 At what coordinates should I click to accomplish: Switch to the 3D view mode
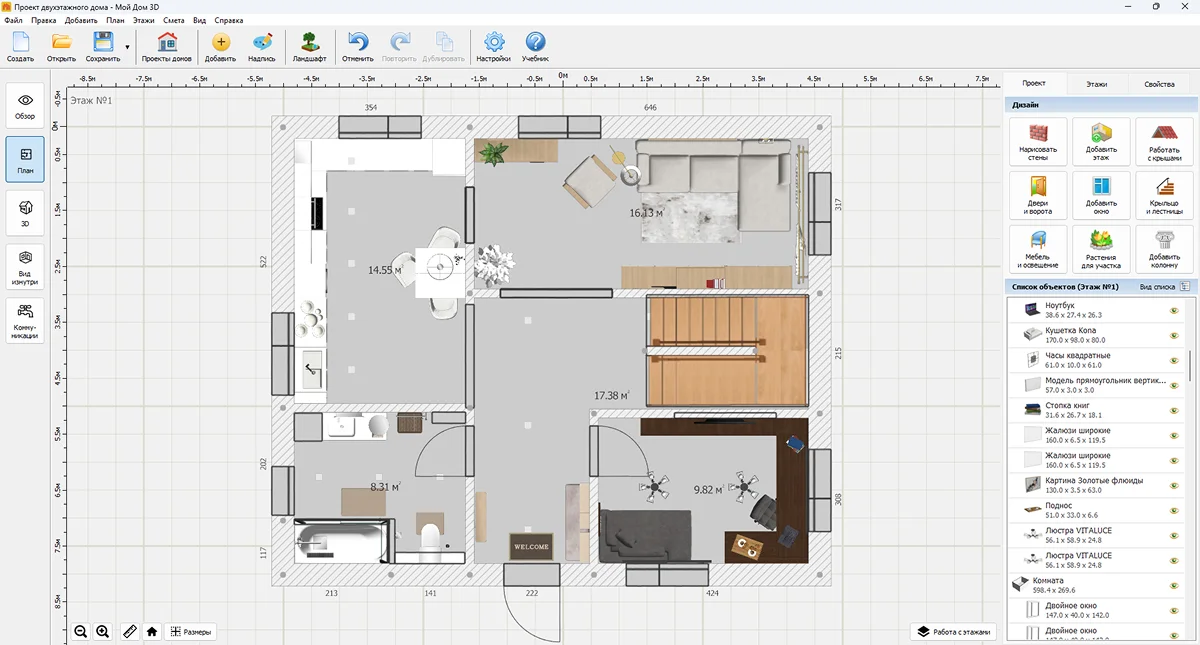pos(25,215)
